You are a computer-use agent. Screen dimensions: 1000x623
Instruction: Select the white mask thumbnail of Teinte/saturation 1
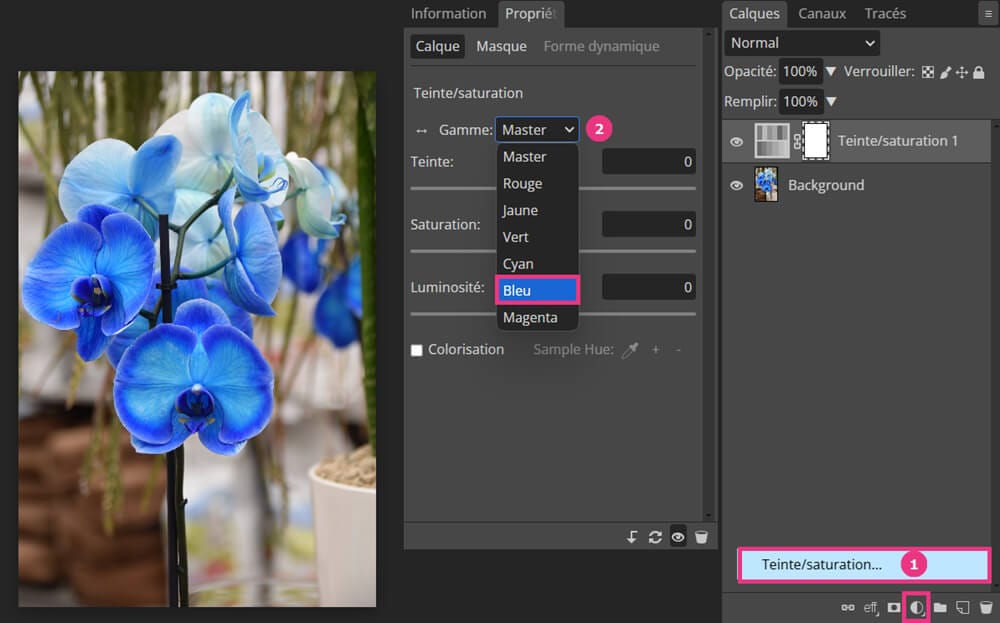(816, 141)
